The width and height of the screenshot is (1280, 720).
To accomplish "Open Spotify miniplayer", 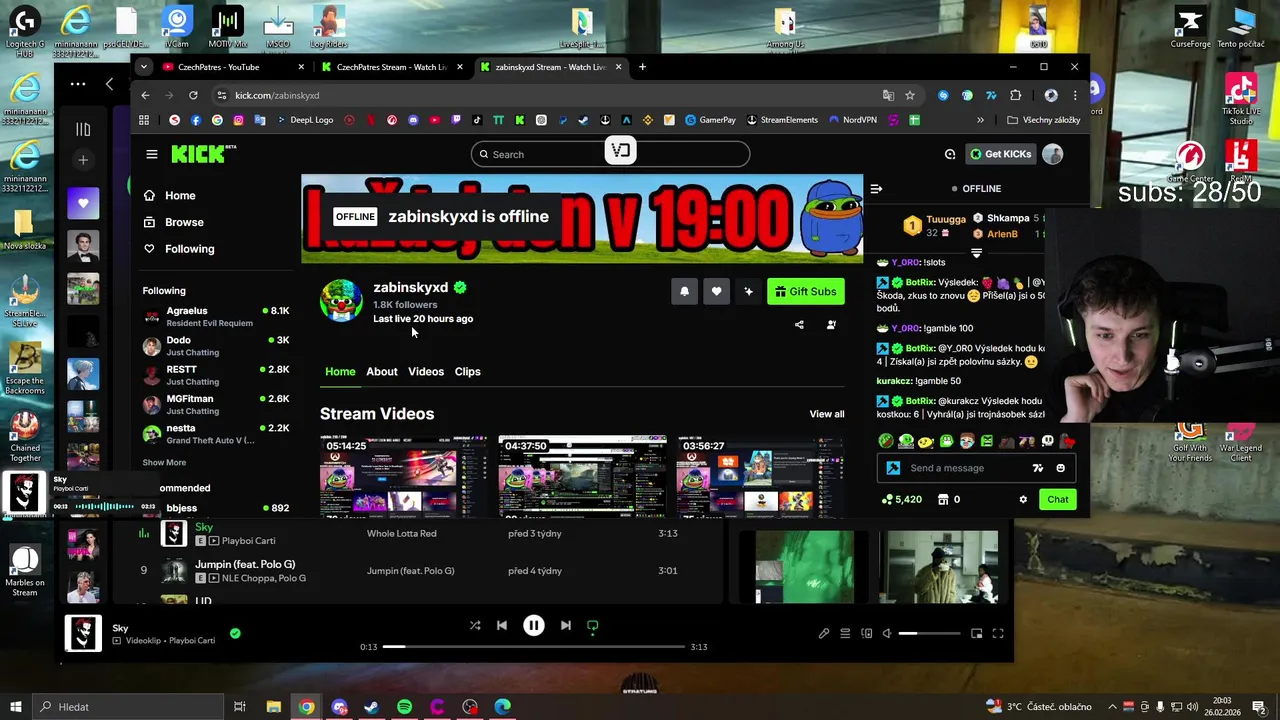I will [977, 633].
